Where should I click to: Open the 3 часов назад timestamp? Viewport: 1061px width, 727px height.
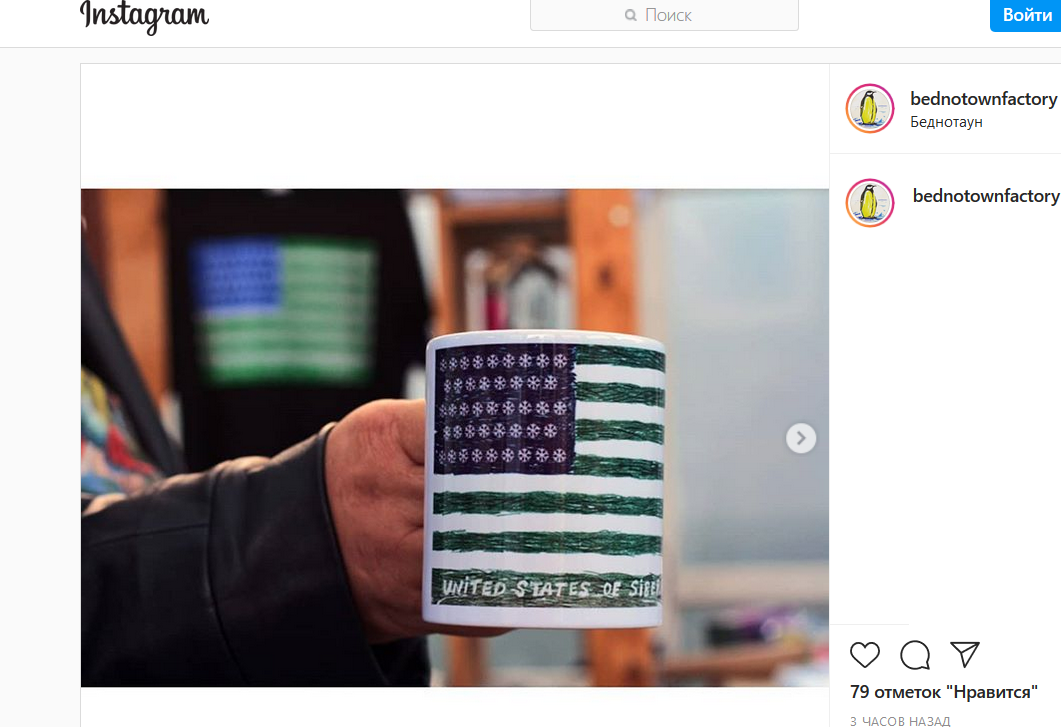[x=900, y=722]
